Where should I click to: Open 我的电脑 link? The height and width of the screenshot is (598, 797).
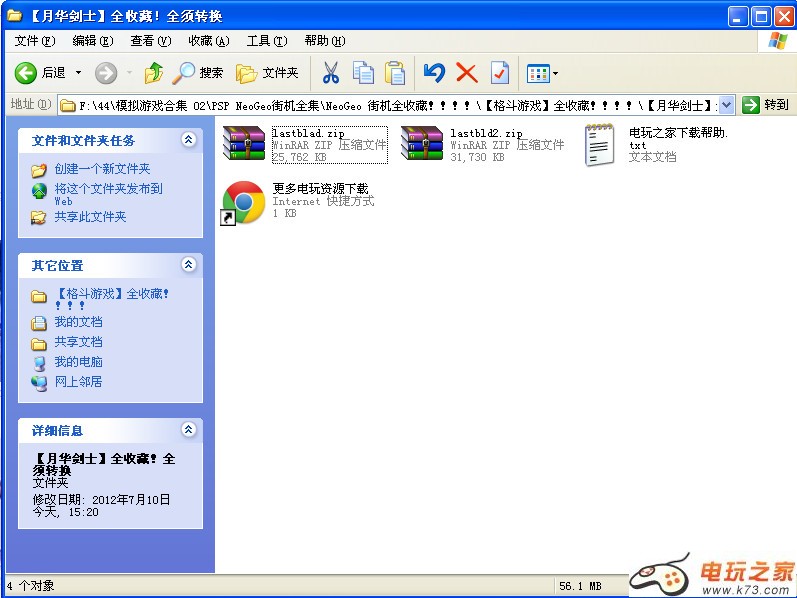pyautogui.click(x=78, y=362)
